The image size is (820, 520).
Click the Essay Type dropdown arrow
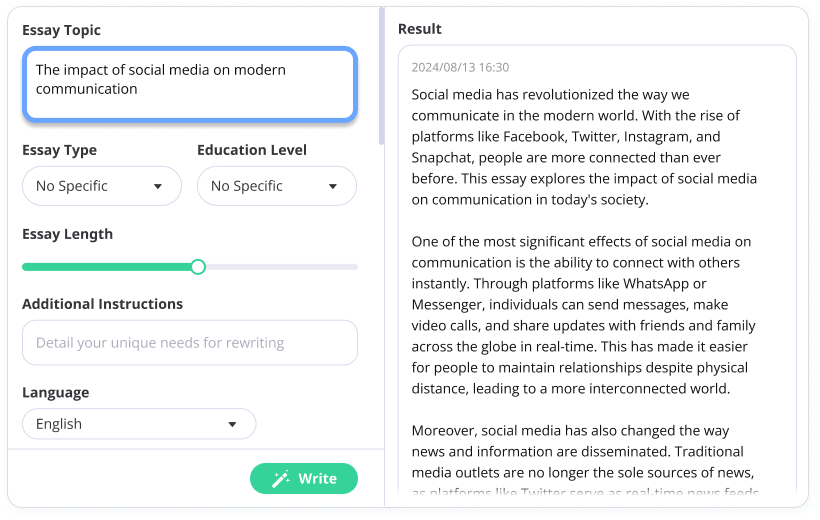158,187
